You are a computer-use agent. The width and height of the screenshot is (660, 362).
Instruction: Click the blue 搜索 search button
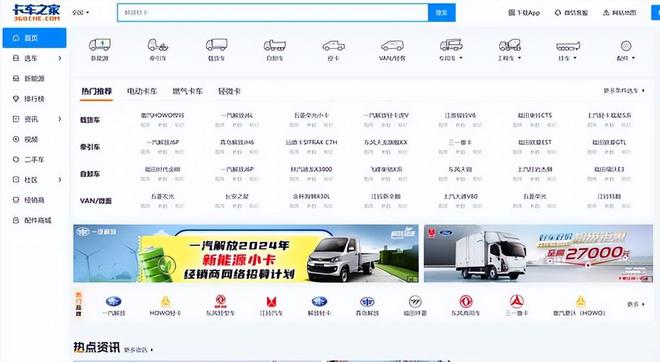(442, 13)
